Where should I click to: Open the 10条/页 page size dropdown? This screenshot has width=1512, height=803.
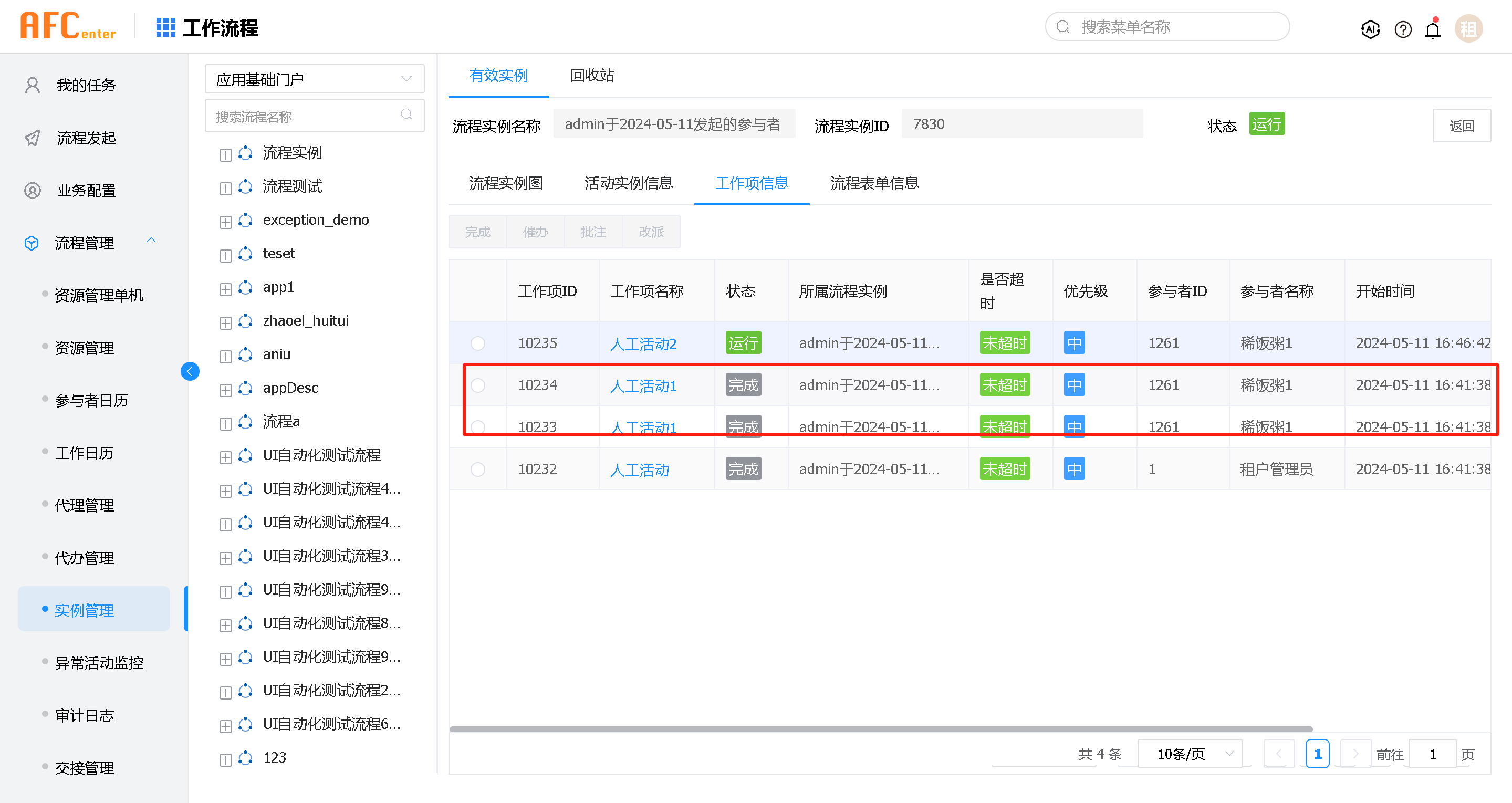(x=1189, y=754)
